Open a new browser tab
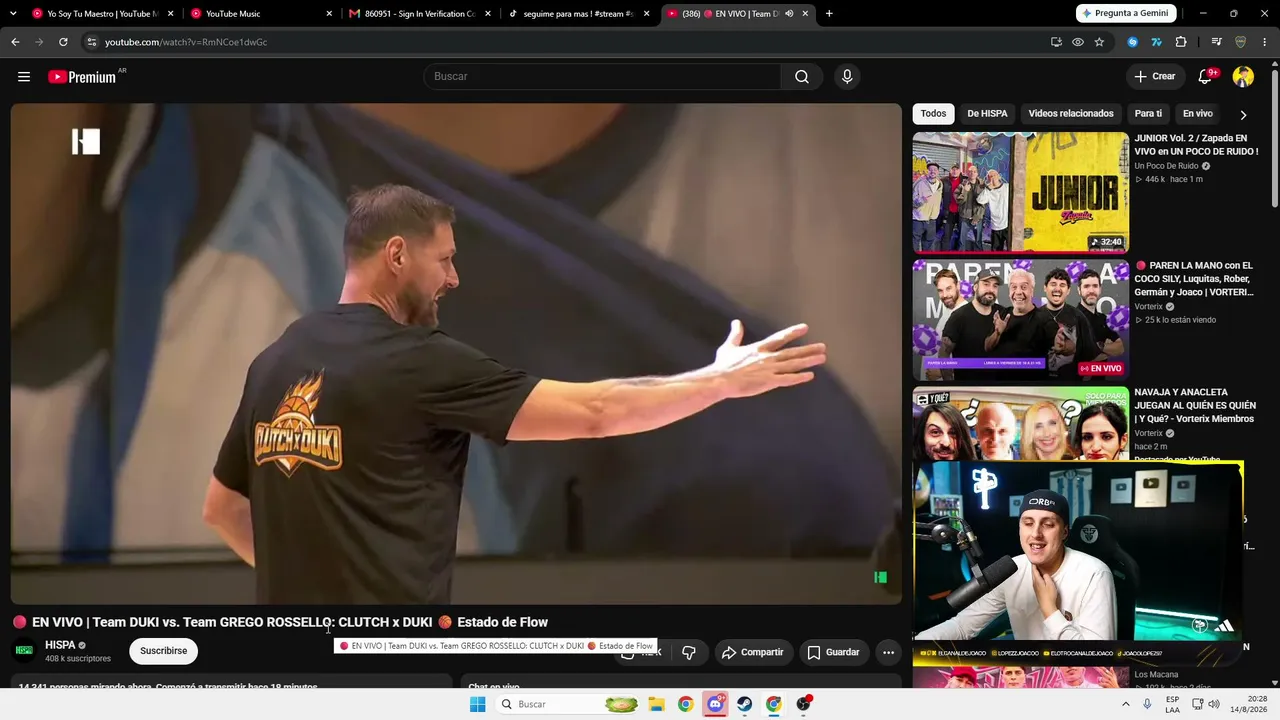Image resolution: width=1280 pixels, height=720 pixels. coord(829,14)
